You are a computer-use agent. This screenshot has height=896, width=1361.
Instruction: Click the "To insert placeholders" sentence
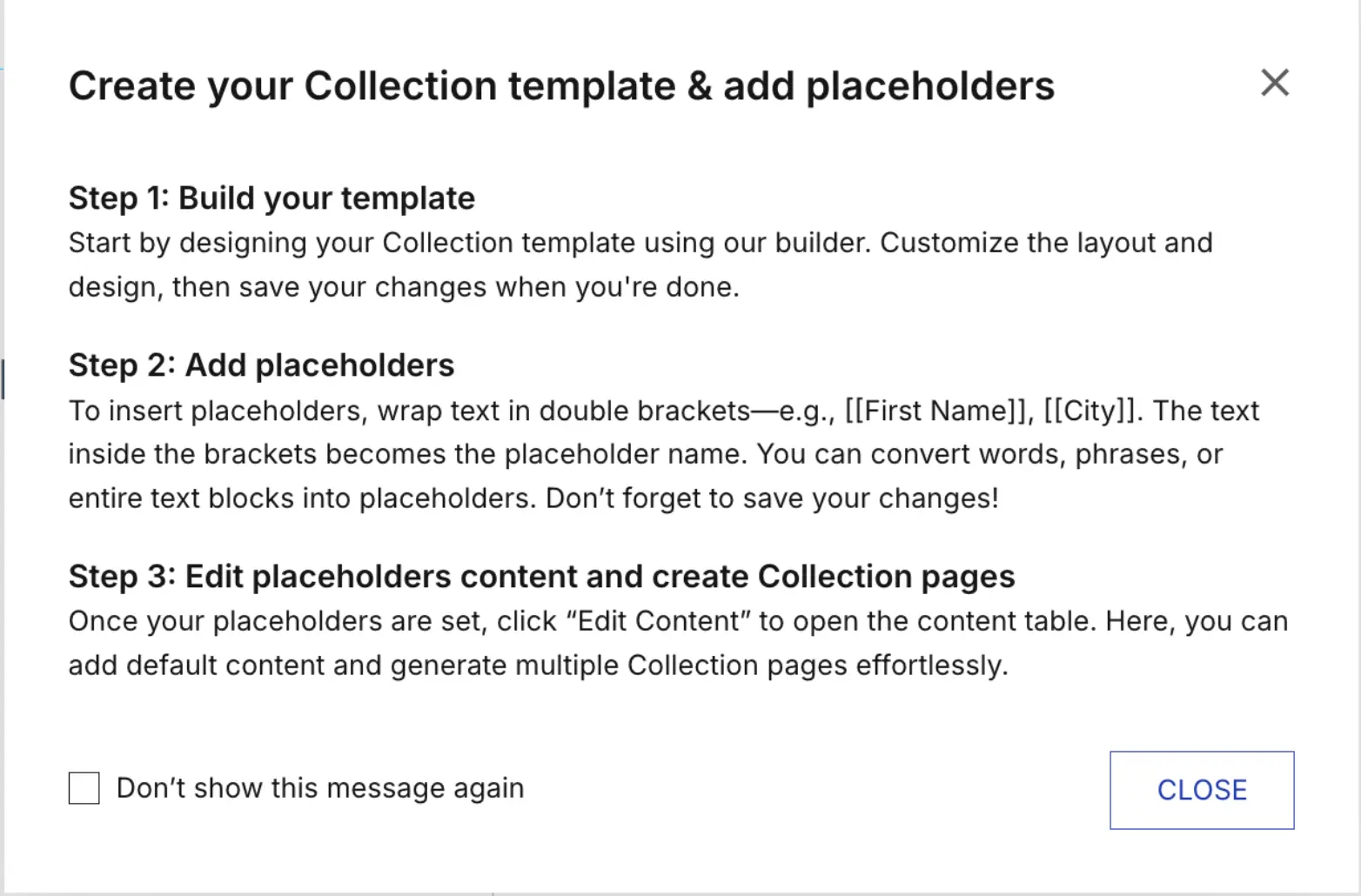point(605,411)
